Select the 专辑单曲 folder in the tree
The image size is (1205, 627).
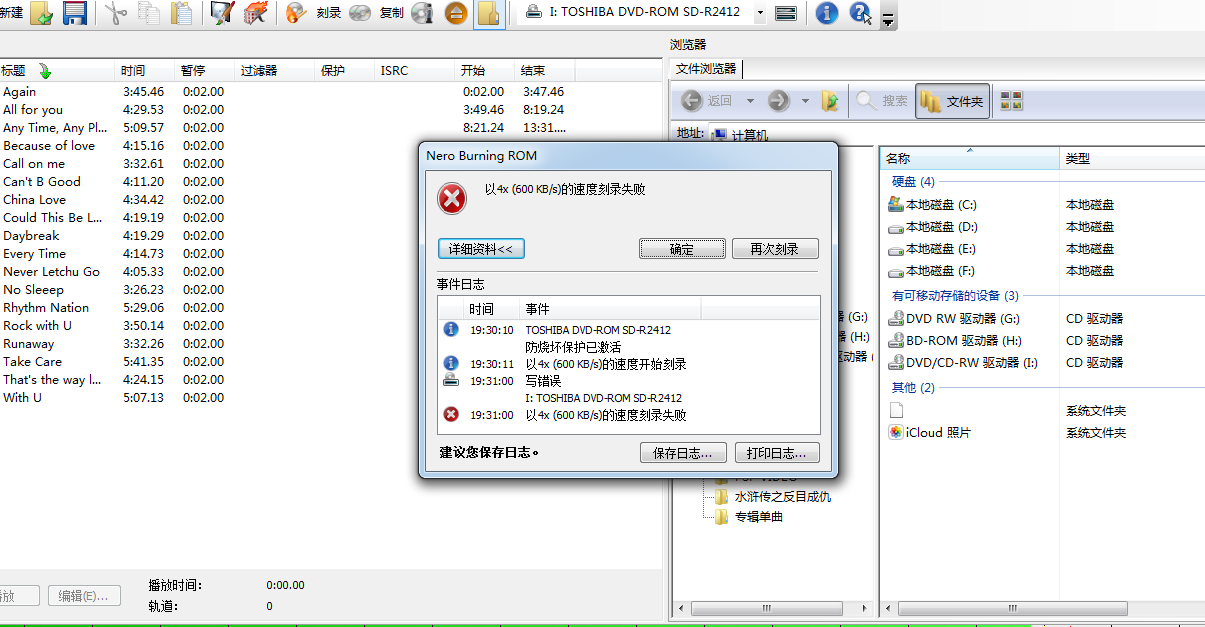[749, 517]
